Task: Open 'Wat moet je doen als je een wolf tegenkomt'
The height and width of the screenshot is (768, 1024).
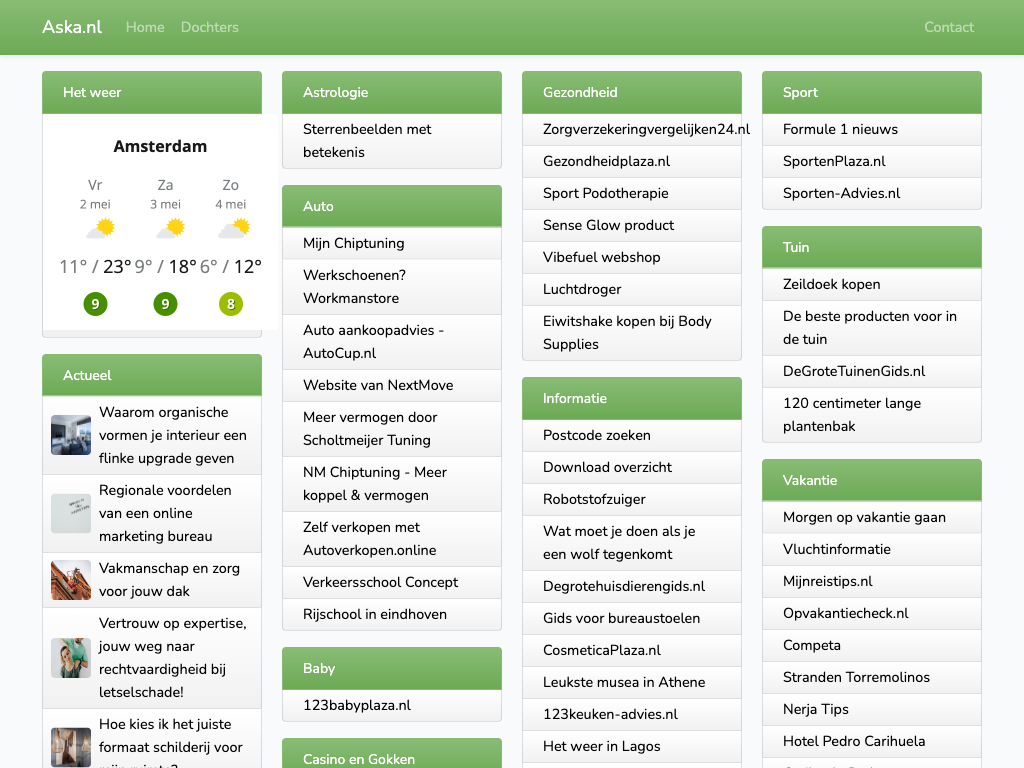Action: (x=619, y=543)
